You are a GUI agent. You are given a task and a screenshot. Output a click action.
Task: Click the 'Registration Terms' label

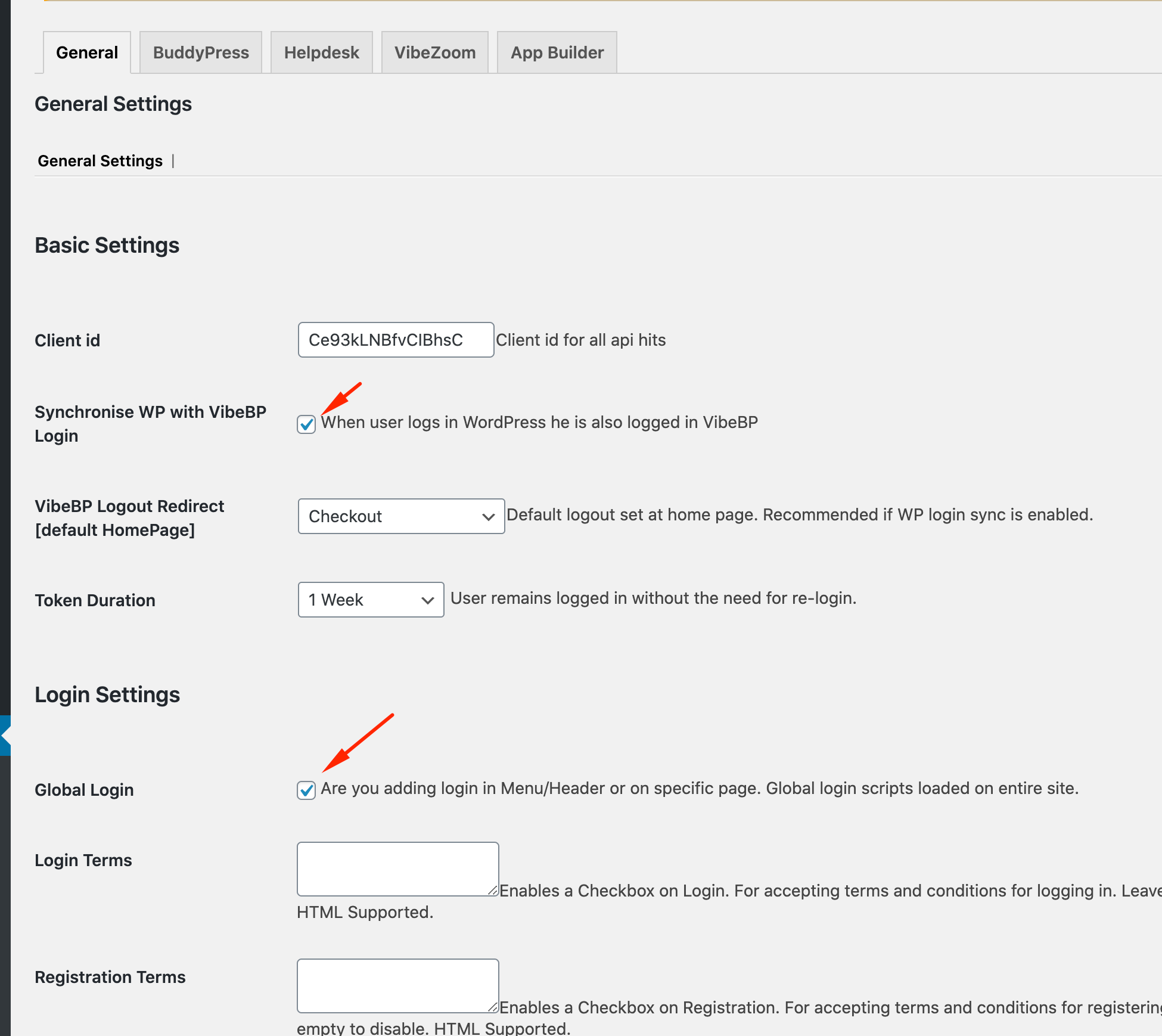(x=110, y=977)
